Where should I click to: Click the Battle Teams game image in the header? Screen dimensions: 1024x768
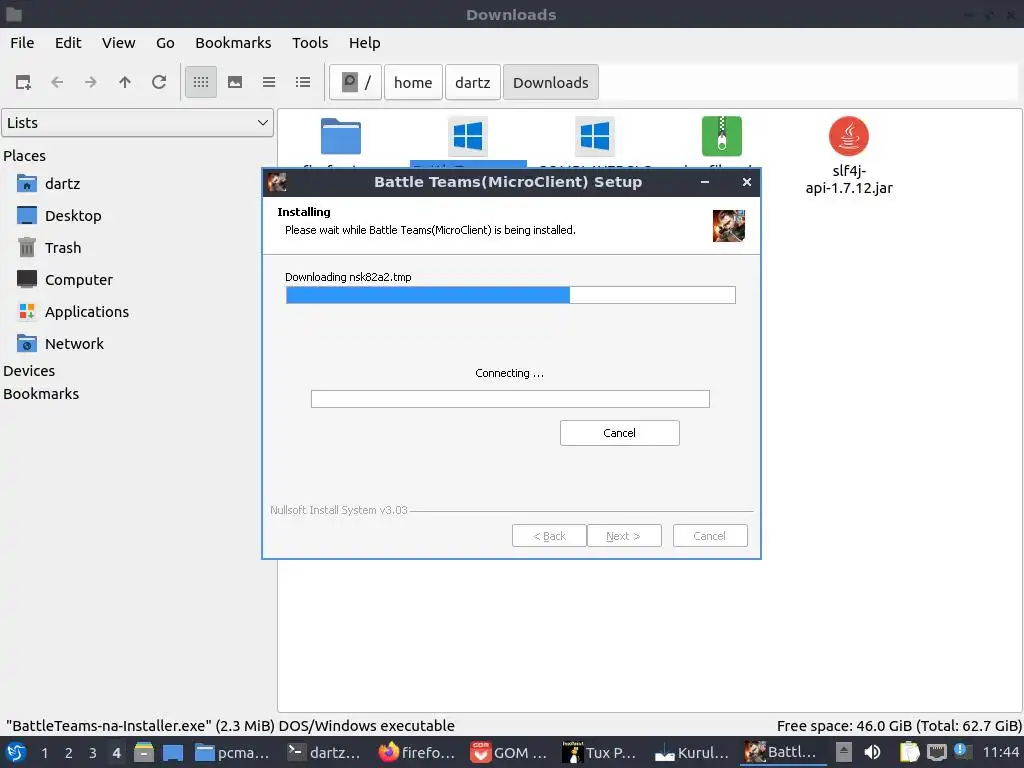pyautogui.click(x=729, y=226)
